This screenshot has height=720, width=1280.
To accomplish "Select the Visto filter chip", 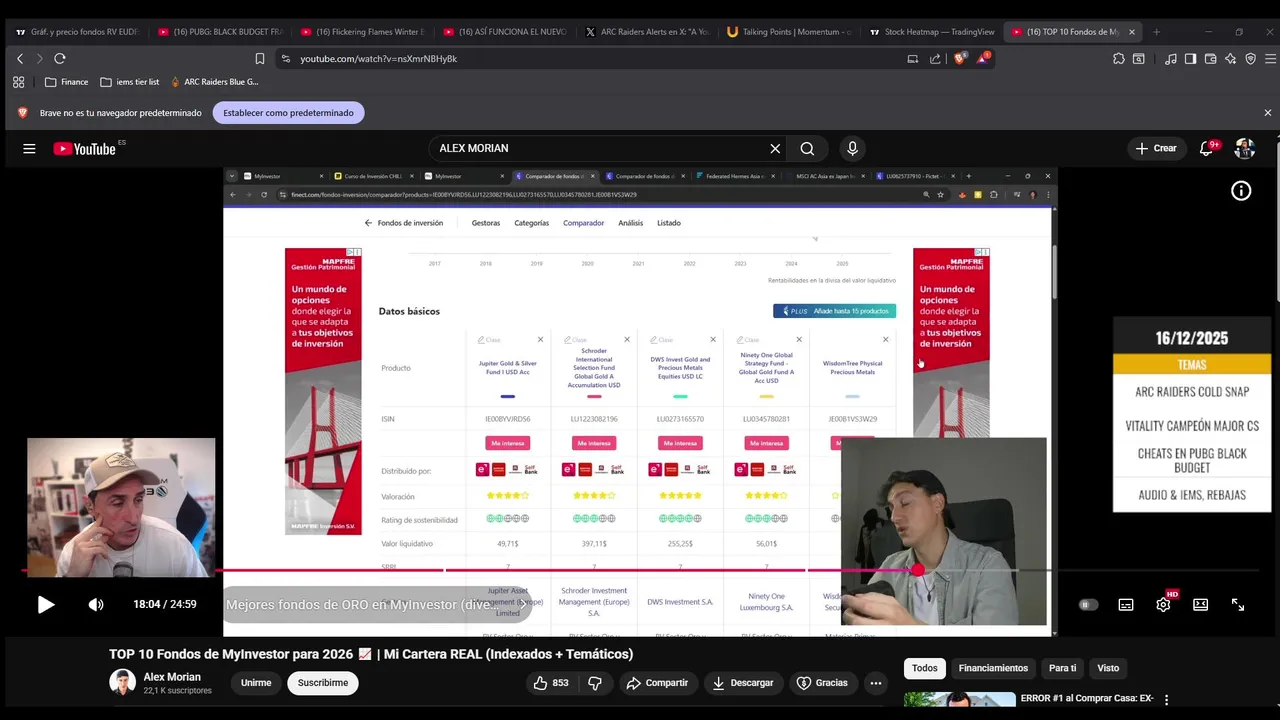I will pos(1108,668).
